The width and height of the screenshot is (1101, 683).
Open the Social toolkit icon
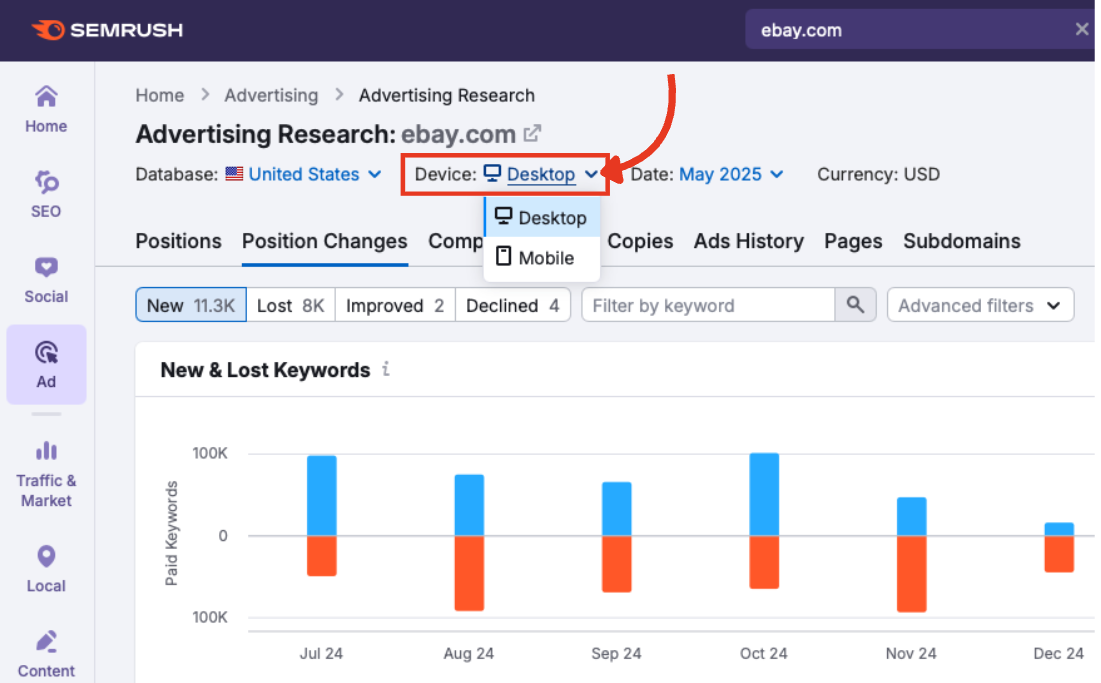tap(46, 279)
